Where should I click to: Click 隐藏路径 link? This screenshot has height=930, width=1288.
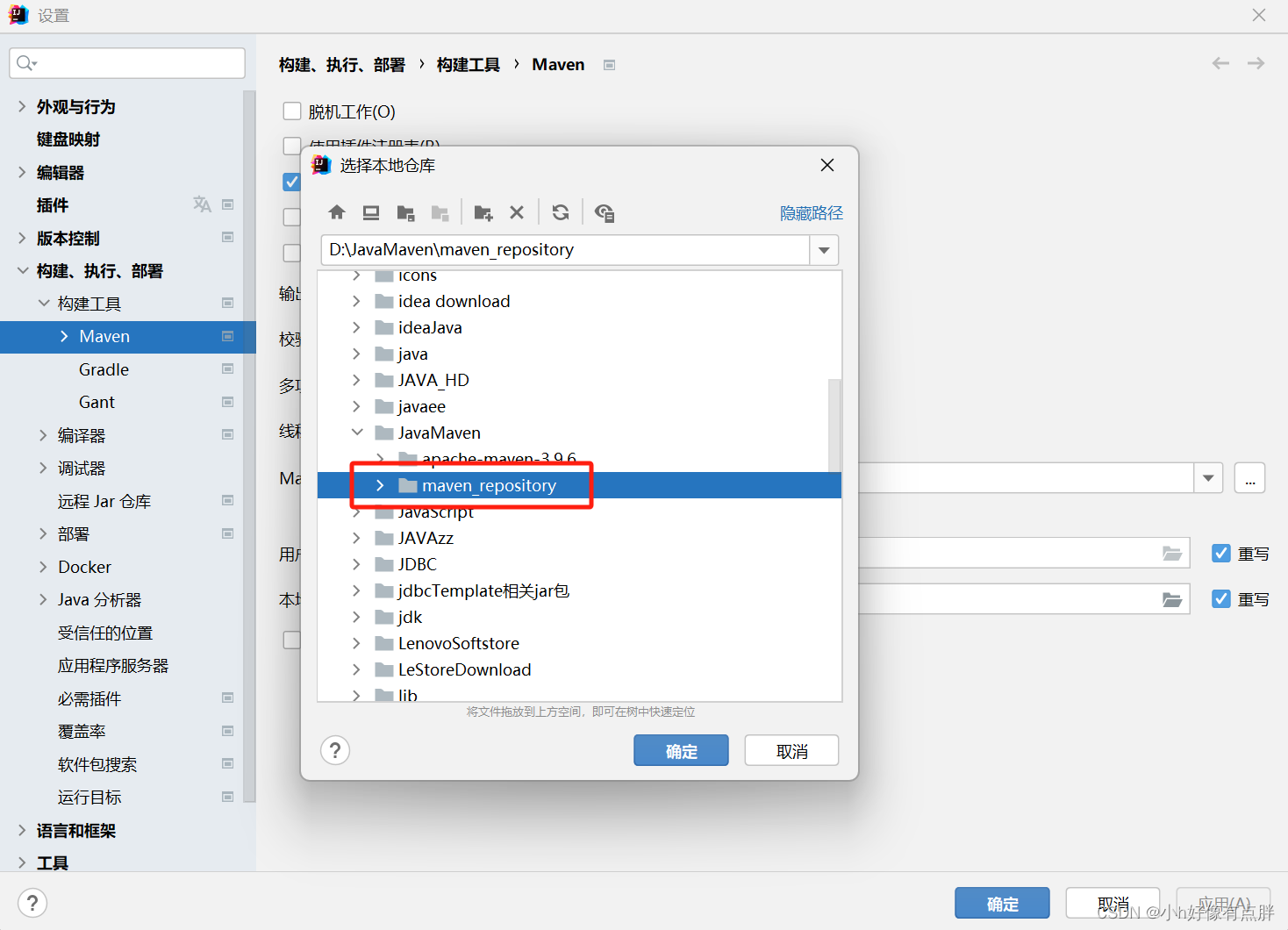[812, 213]
